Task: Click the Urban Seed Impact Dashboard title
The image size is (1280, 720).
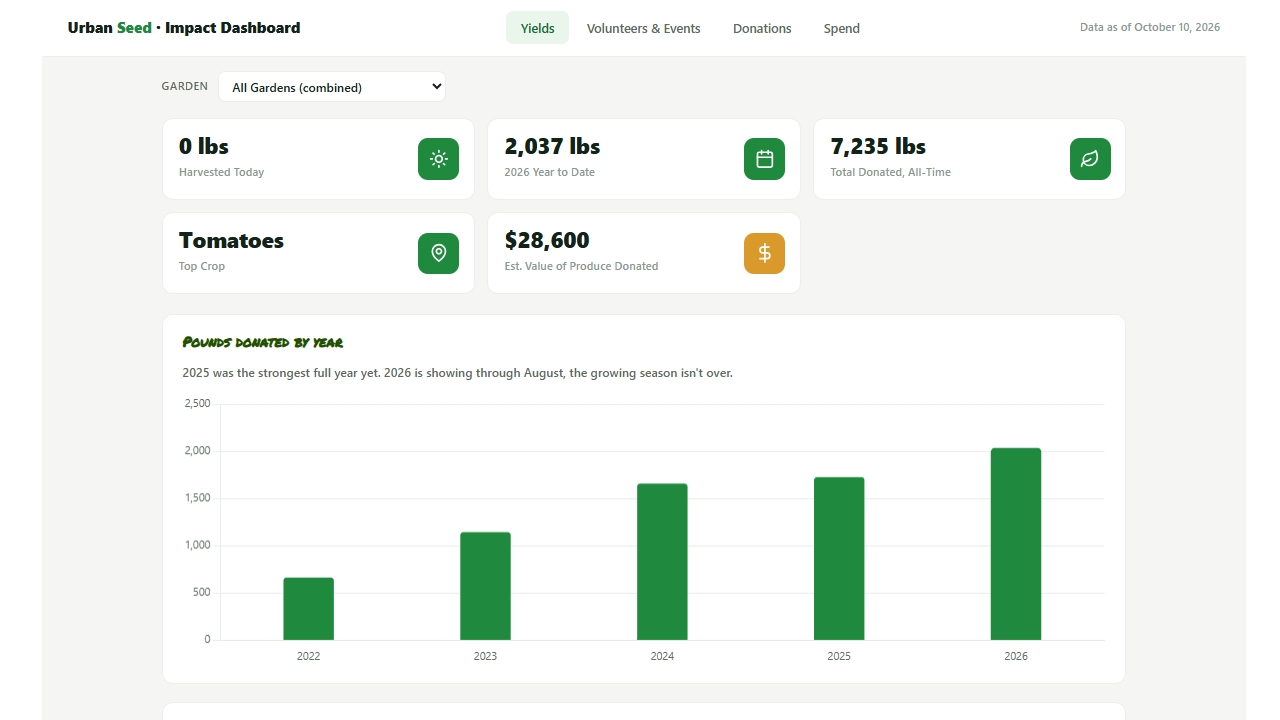Action: click(x=184, y=28)
